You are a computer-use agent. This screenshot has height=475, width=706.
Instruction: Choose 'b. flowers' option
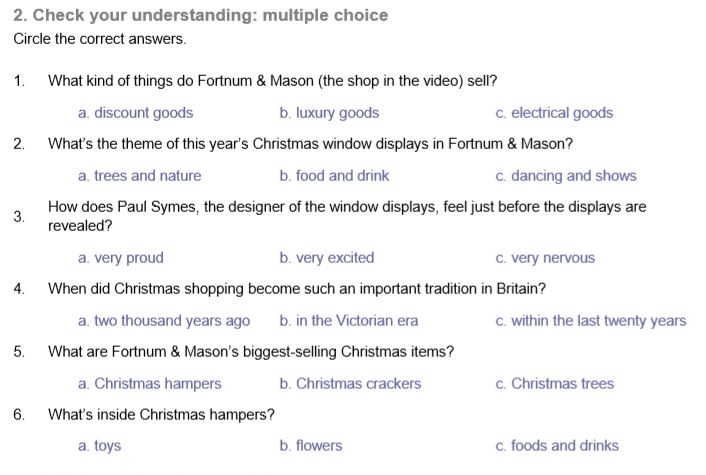point(311,446)
